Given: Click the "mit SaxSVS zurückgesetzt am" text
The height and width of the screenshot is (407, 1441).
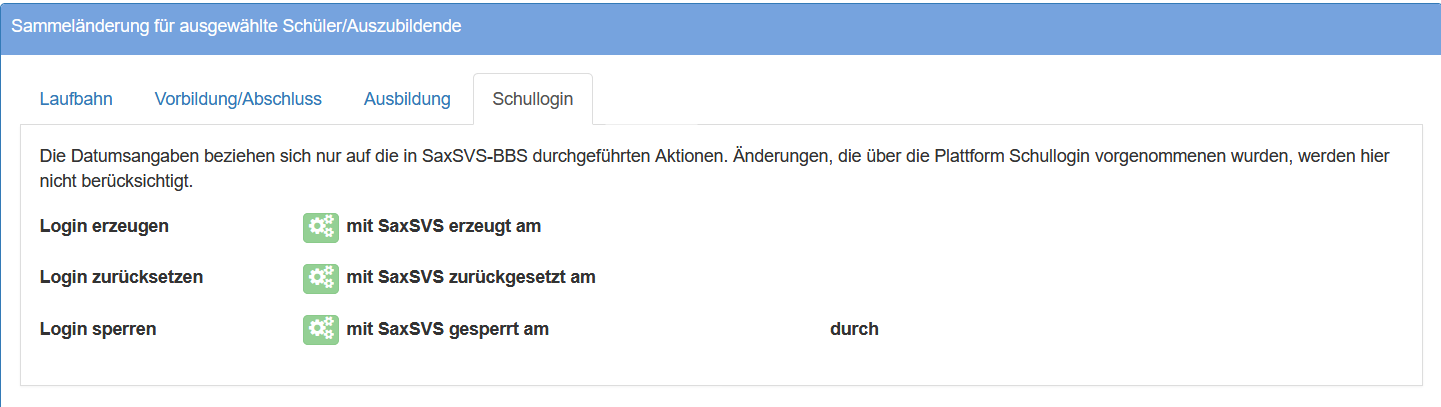Looking at the screenshot, I should (x=471, y=277).
